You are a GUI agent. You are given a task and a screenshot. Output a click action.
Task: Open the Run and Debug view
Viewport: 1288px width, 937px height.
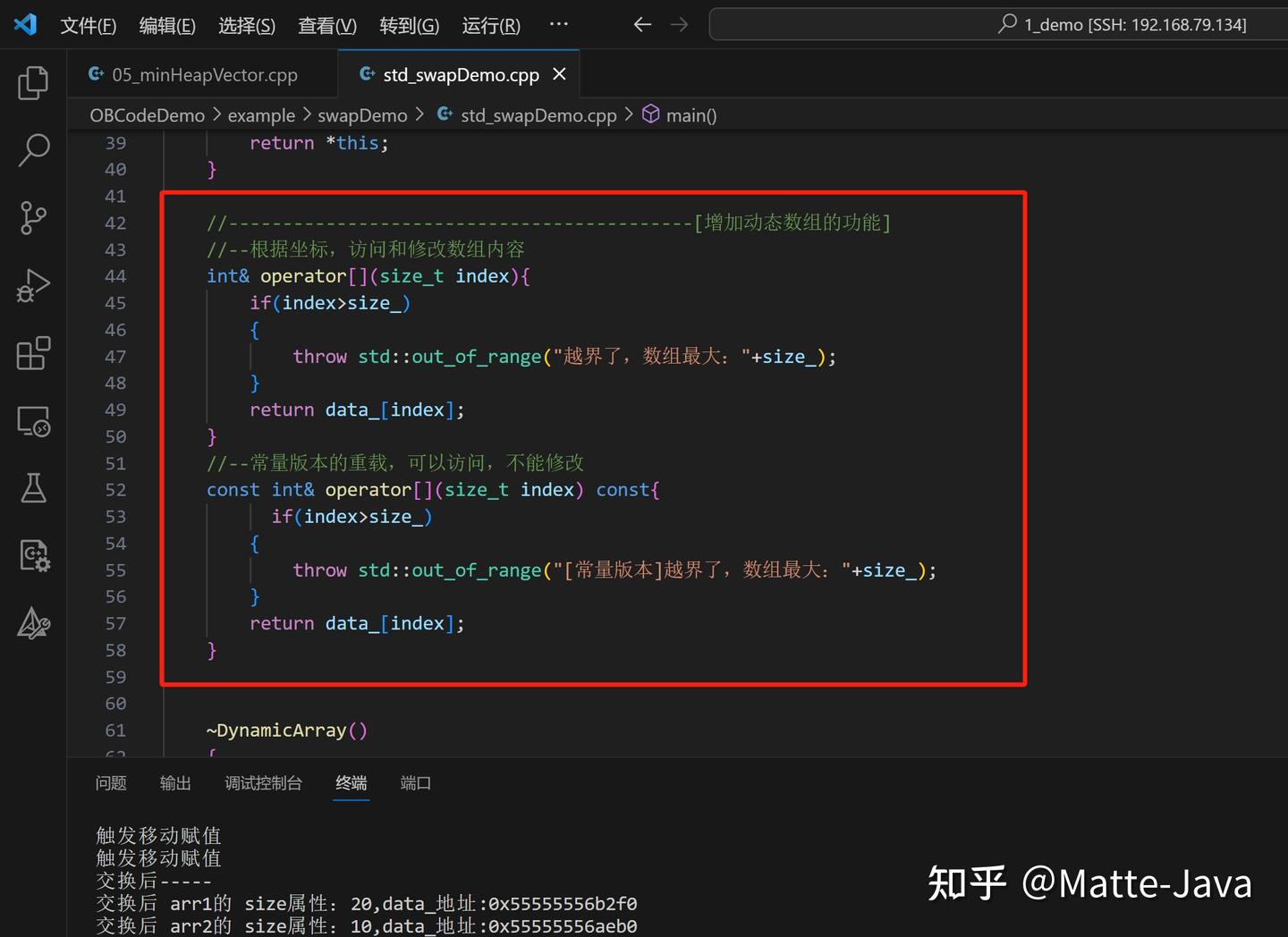point(33,285)
